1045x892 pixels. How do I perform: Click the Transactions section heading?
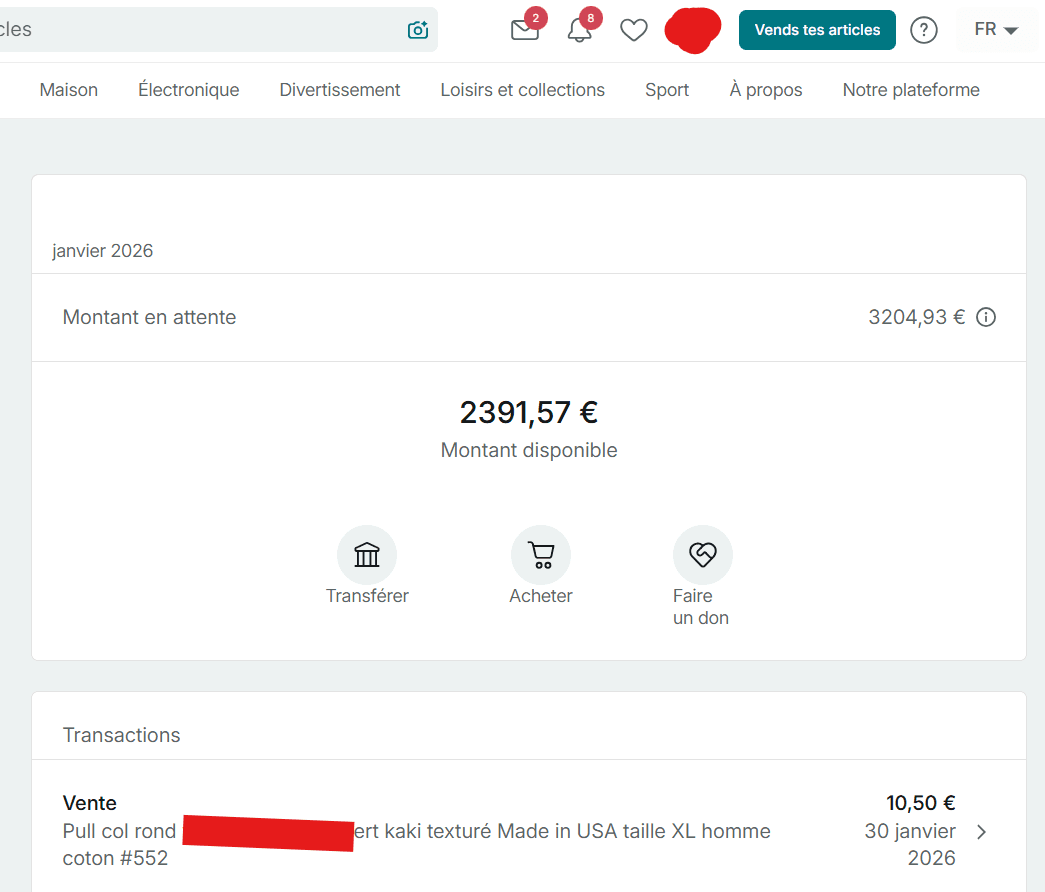pyautogui.click(x=121, y=735)
